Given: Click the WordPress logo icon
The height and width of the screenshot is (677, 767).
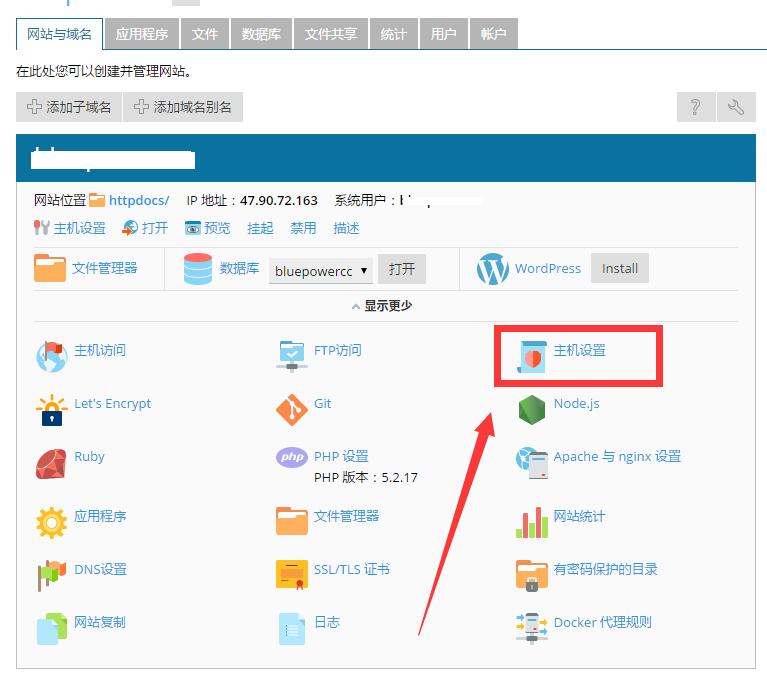Looking at the screenshot, I should [493, 269].
